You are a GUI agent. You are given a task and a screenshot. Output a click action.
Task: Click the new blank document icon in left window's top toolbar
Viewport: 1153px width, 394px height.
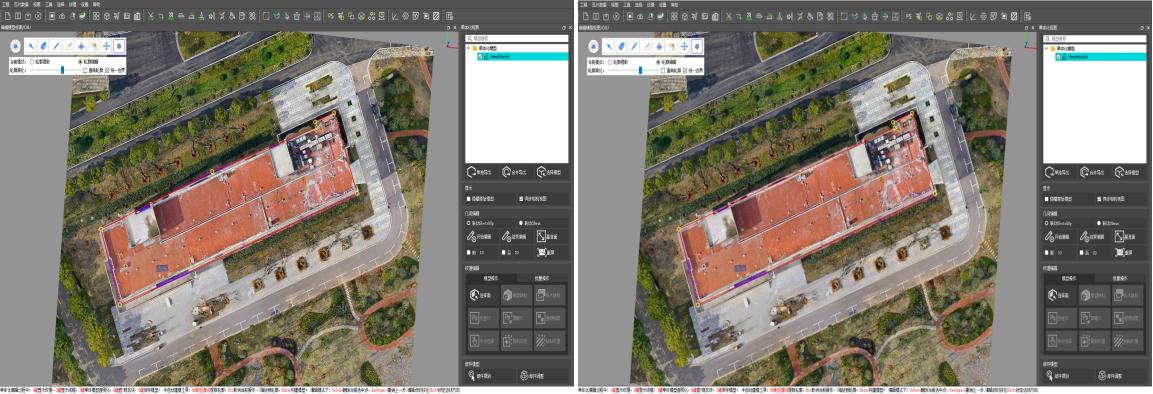point(6,15)
